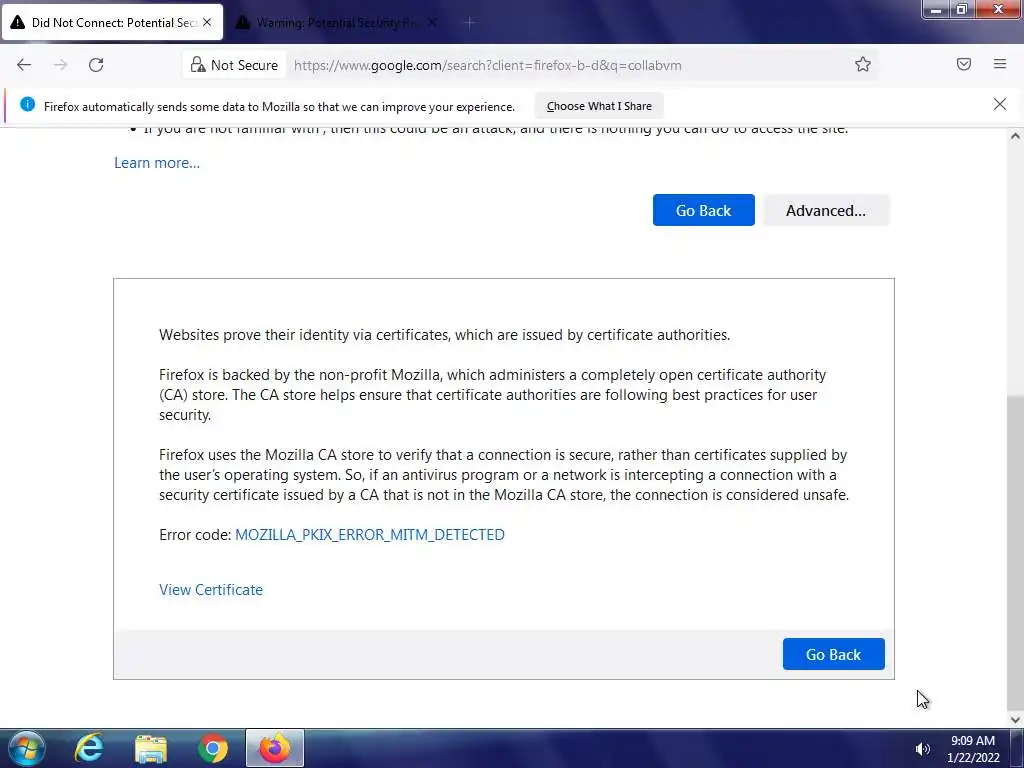The image size is (1024, 768).
Task: Click 'Choose What I Share' button
Action: pos(599,106)
